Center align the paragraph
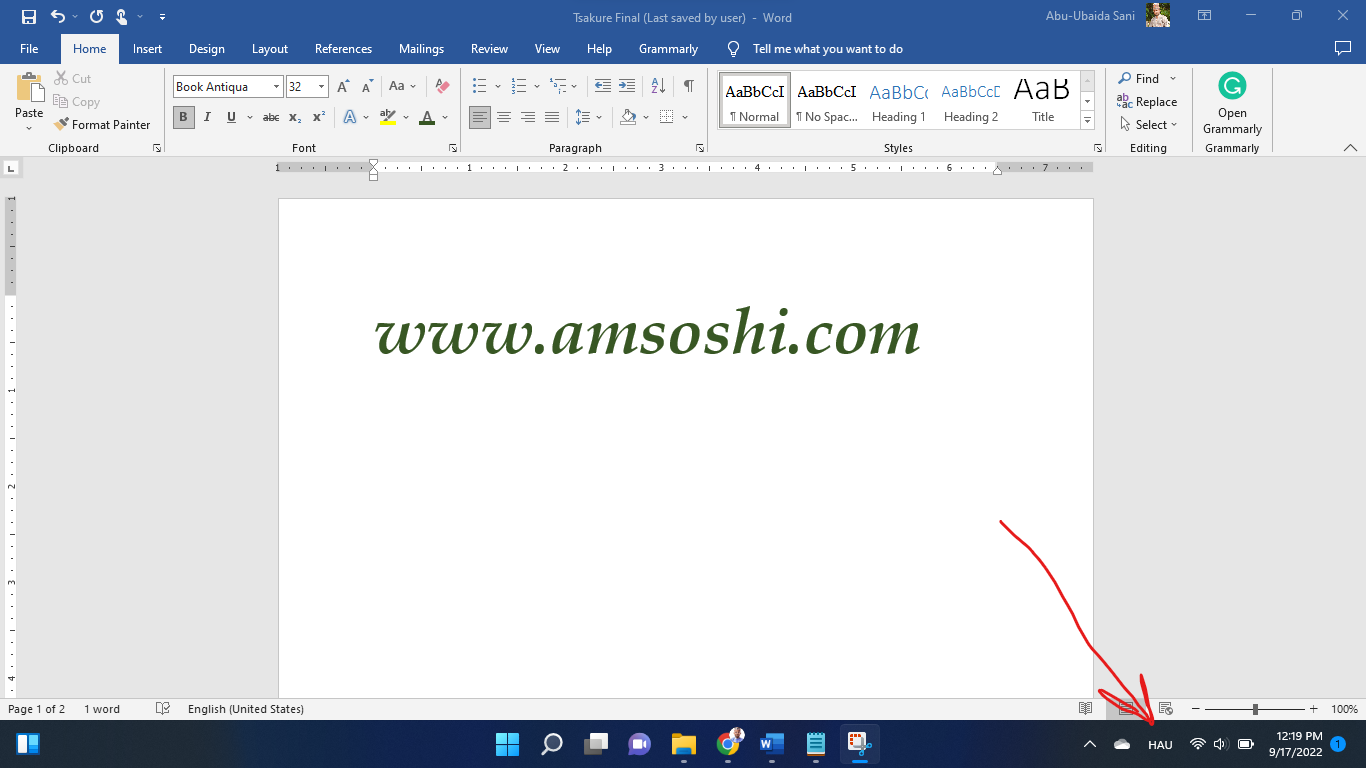The height and width of the screenshot is (768, 1366). click(504, 117)
